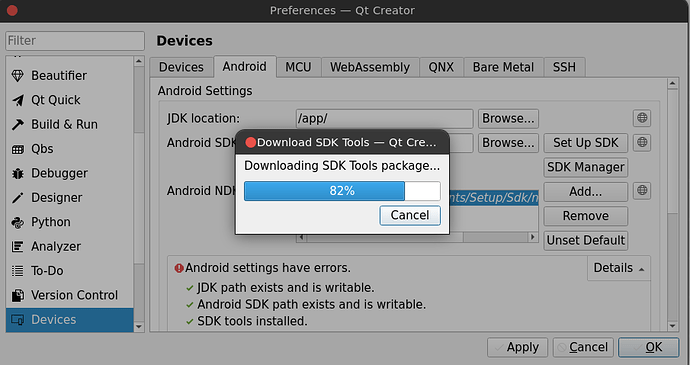Cancel the SDK Tools download
This screenshot has height=365, width=690.
coord(410,215)
